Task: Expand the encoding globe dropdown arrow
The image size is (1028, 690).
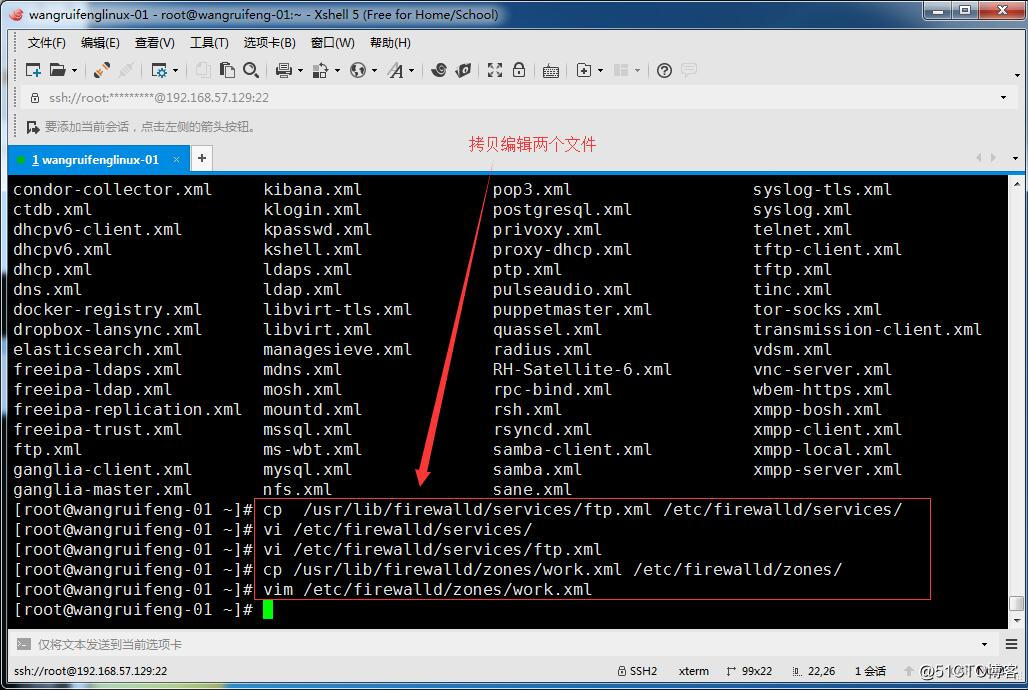Action: tap(374, 70)
